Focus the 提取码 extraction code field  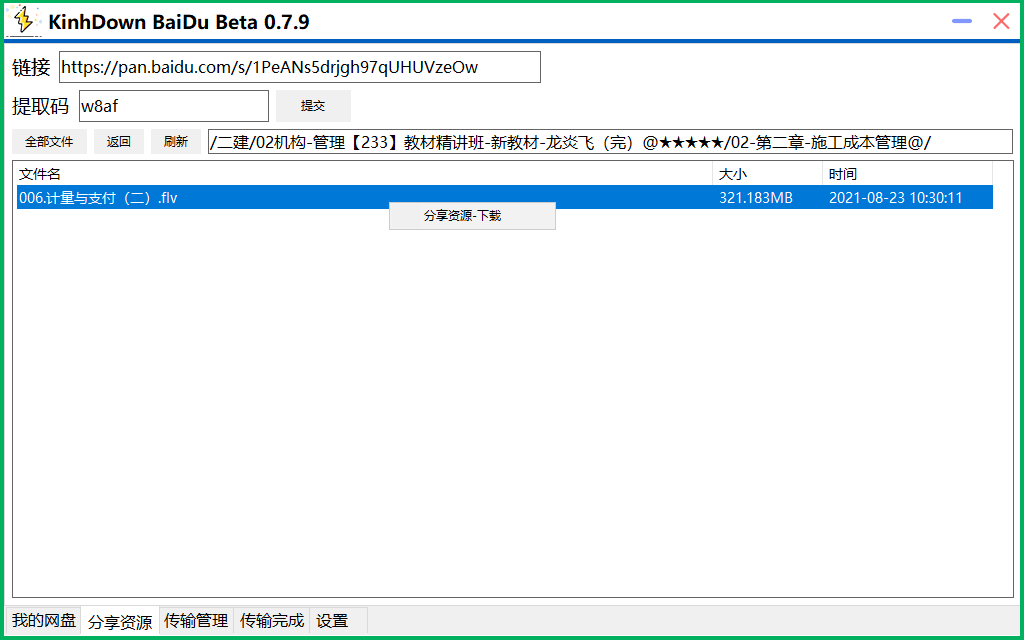pyautogui.click(x=173, y=106)
